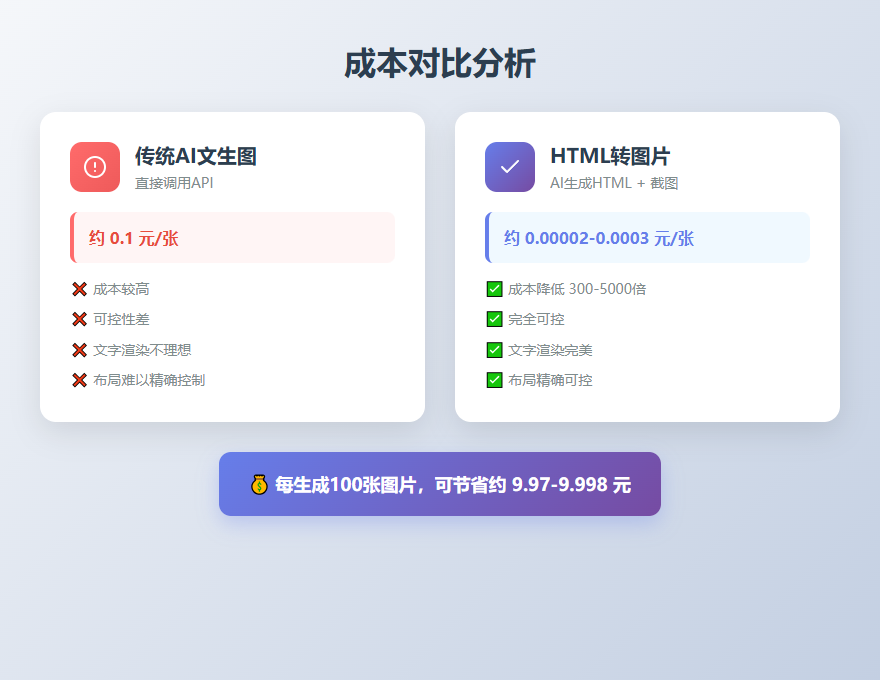Toggle the green checkbox beside 完全可控
880x680 pixels.
click(x=495, y=319)
